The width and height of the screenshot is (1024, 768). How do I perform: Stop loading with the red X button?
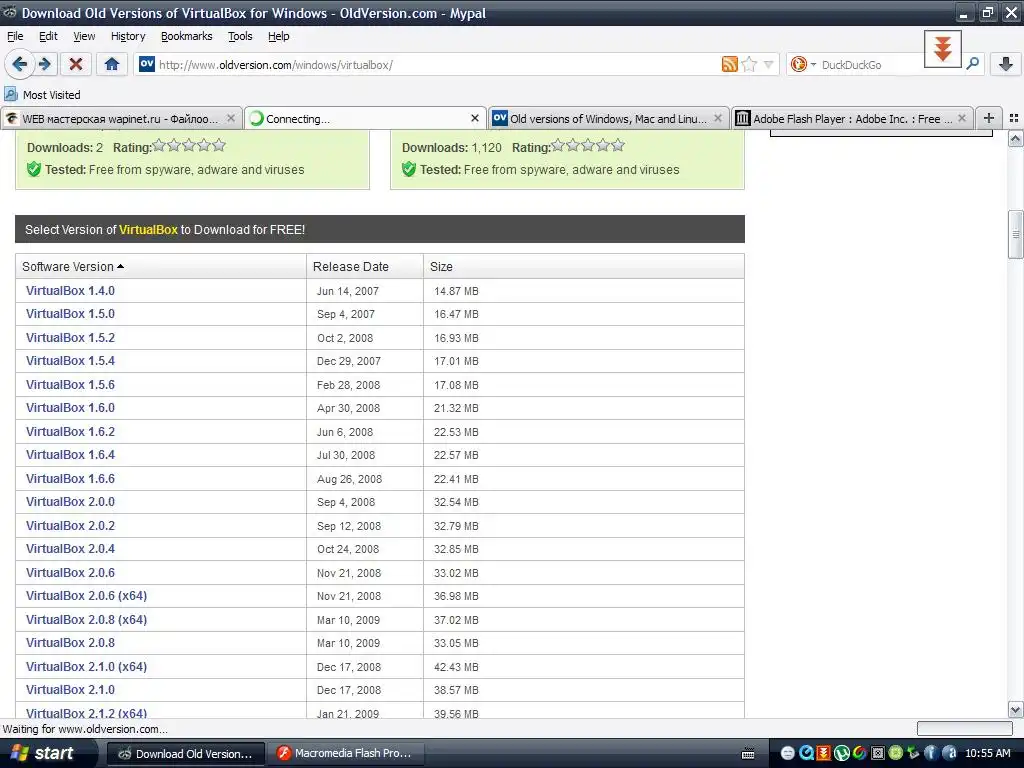pyautogui.click(x=76, y=64)
